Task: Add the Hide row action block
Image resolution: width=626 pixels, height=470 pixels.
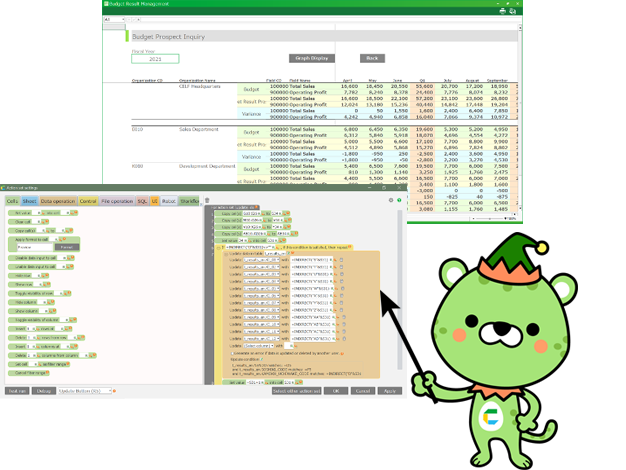Action: coord(28,276)
